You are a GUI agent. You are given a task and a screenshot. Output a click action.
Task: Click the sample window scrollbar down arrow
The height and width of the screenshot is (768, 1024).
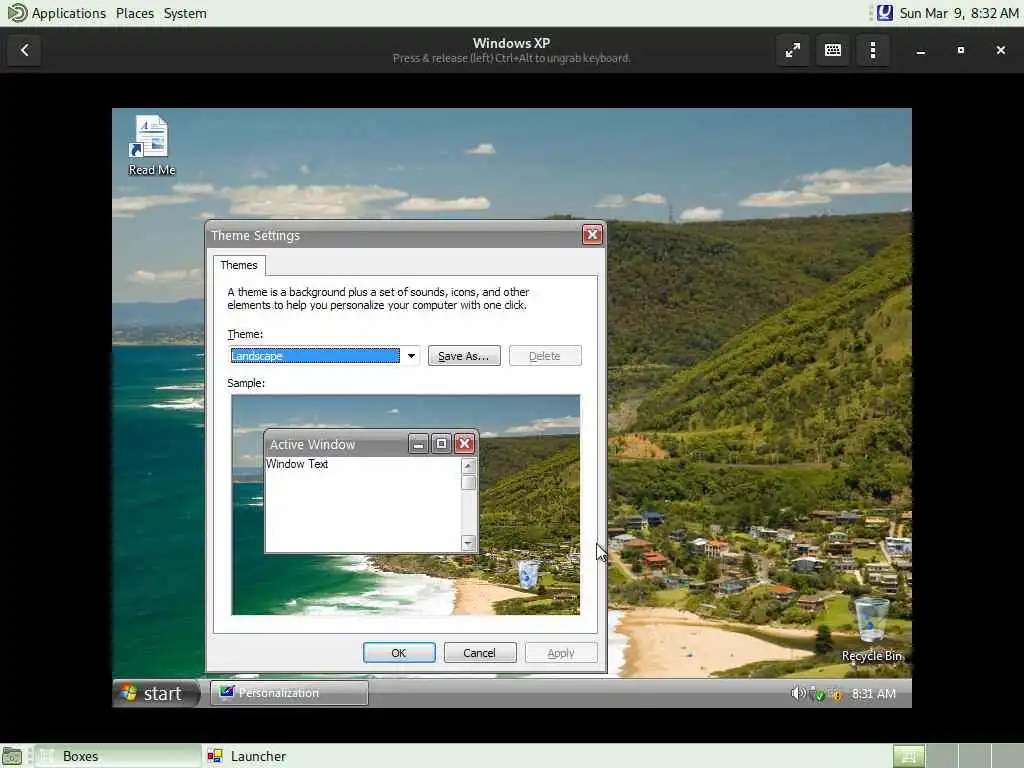tap(468, 543)
